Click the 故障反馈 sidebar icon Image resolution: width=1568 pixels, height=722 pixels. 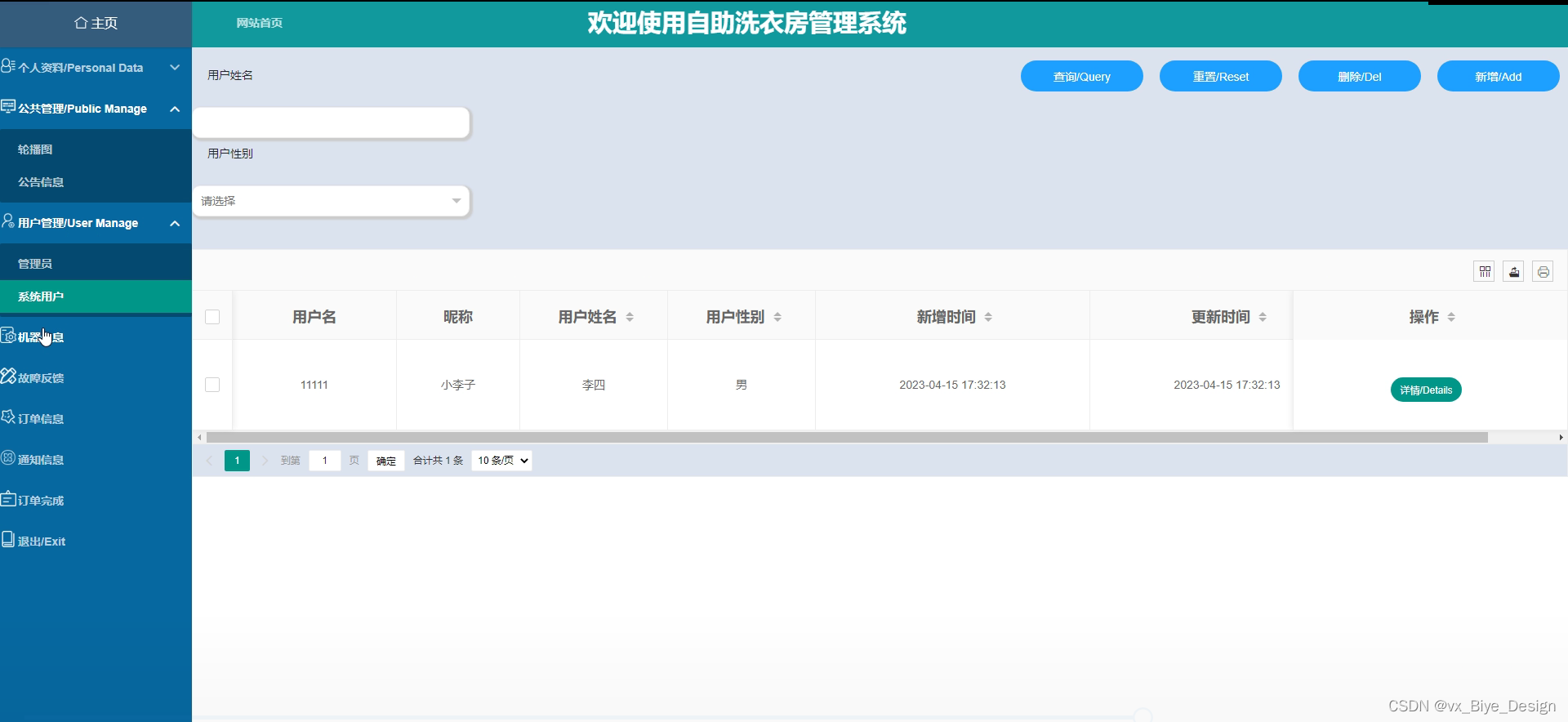point(8,376)
